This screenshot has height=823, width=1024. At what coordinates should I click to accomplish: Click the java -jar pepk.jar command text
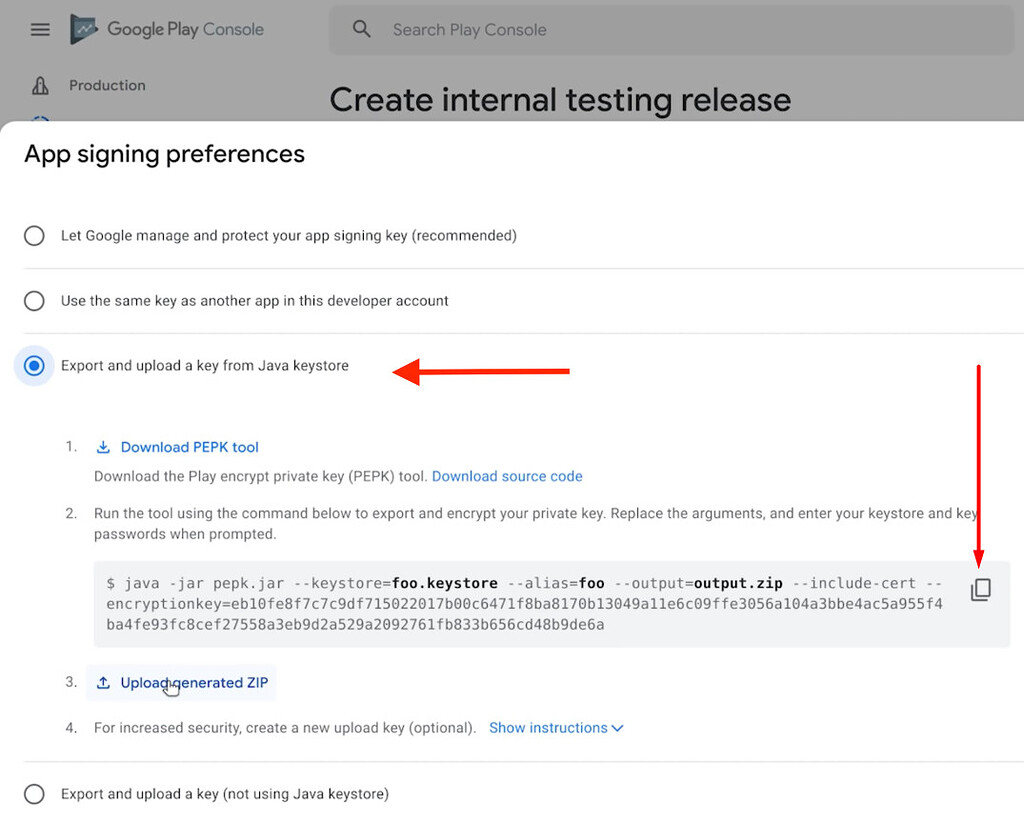[524, 604]
